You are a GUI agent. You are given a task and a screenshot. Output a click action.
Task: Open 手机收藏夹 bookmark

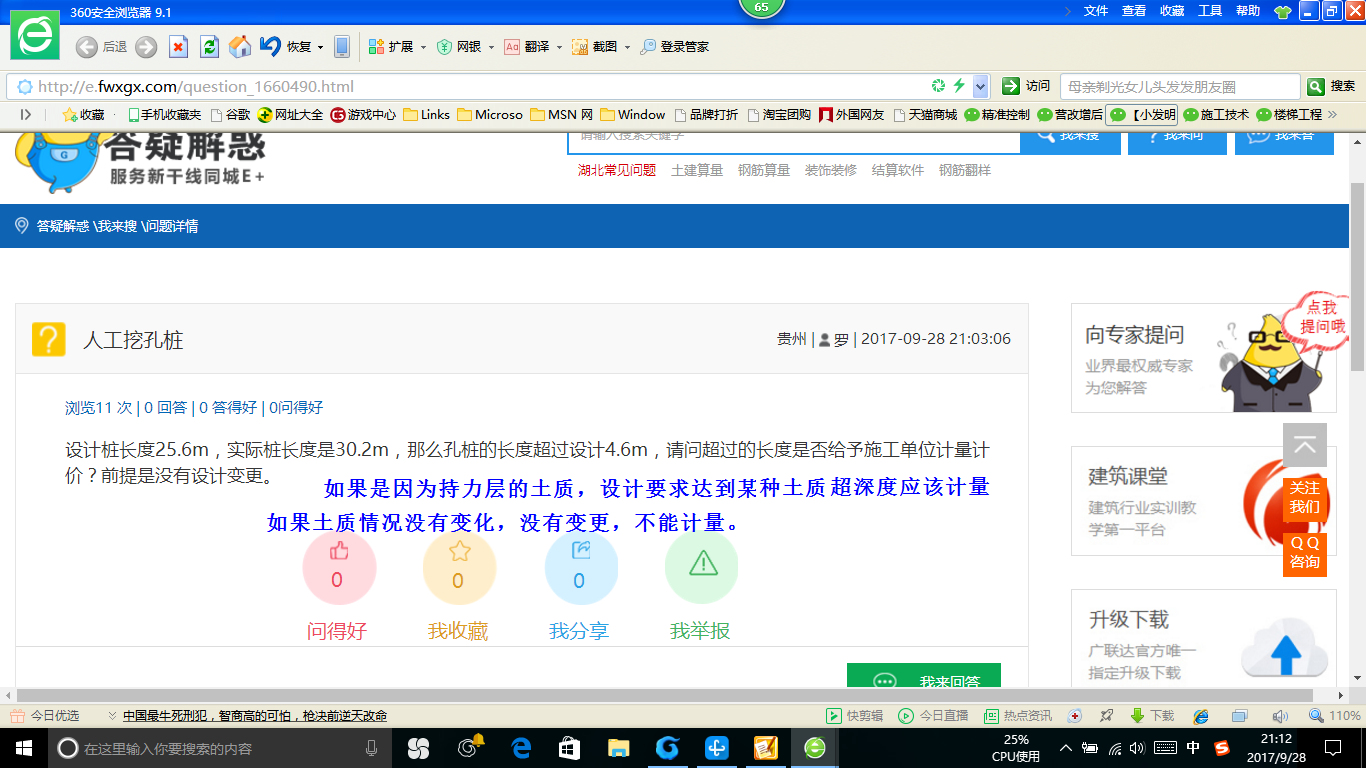pos(164,115)
